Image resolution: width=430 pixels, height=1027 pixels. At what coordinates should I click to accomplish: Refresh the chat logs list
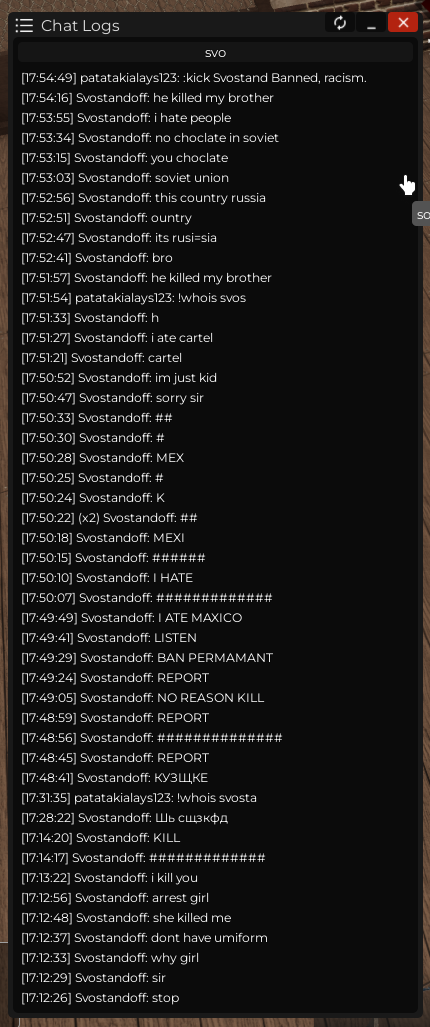coord(340,23)
